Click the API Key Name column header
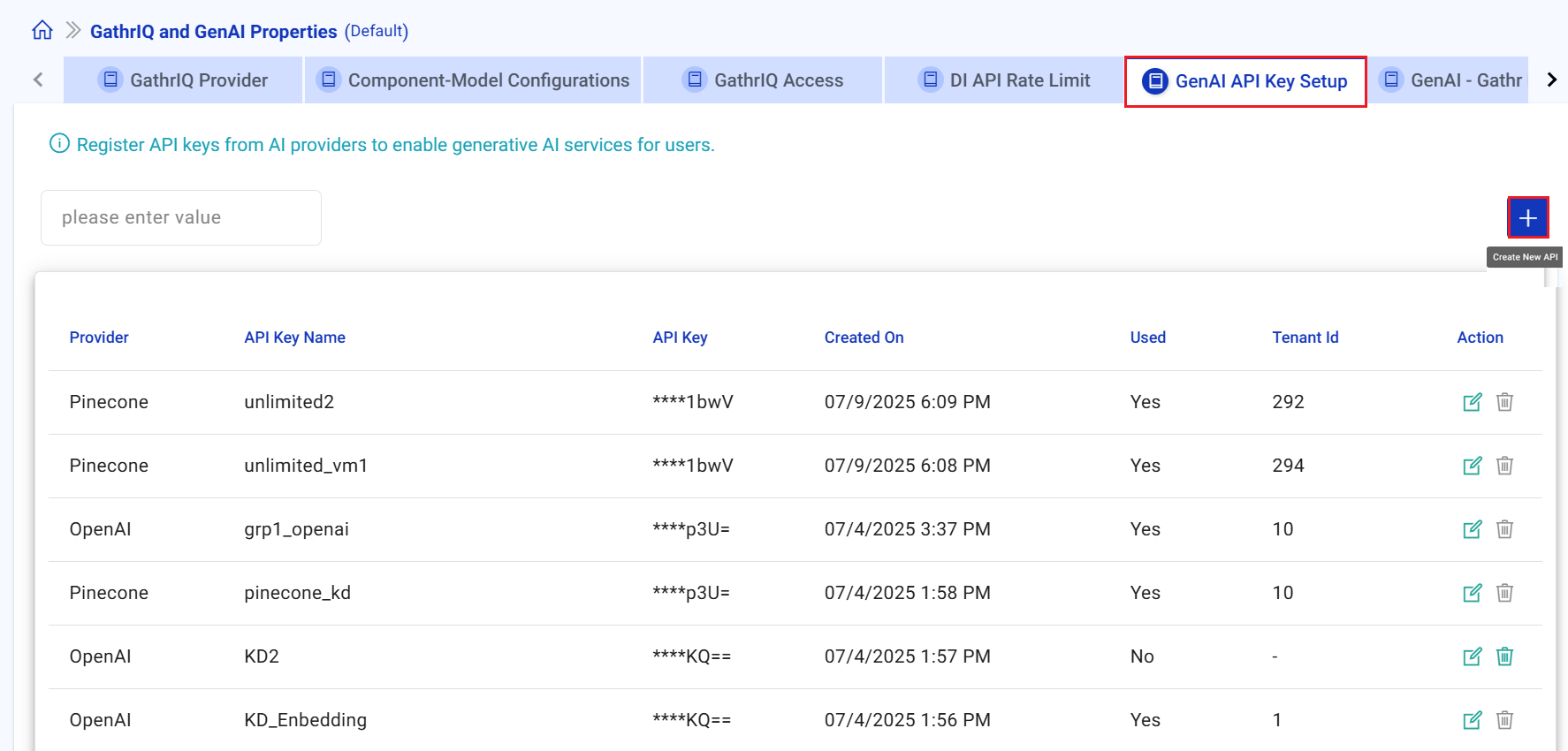 pyautogui.click(x=294, y=338)
